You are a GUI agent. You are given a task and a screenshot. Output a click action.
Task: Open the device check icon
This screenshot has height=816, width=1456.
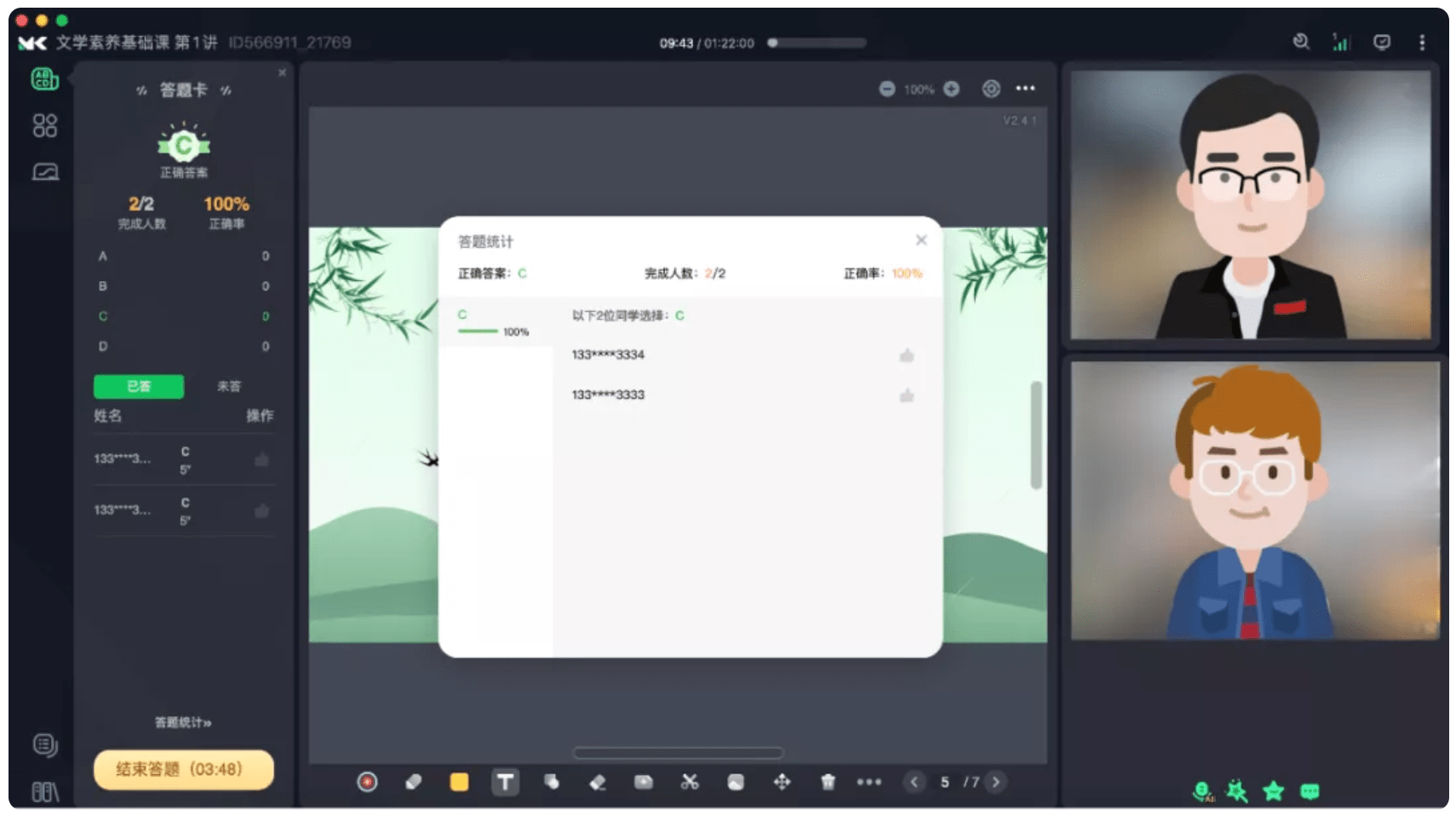pos(1301,42)
